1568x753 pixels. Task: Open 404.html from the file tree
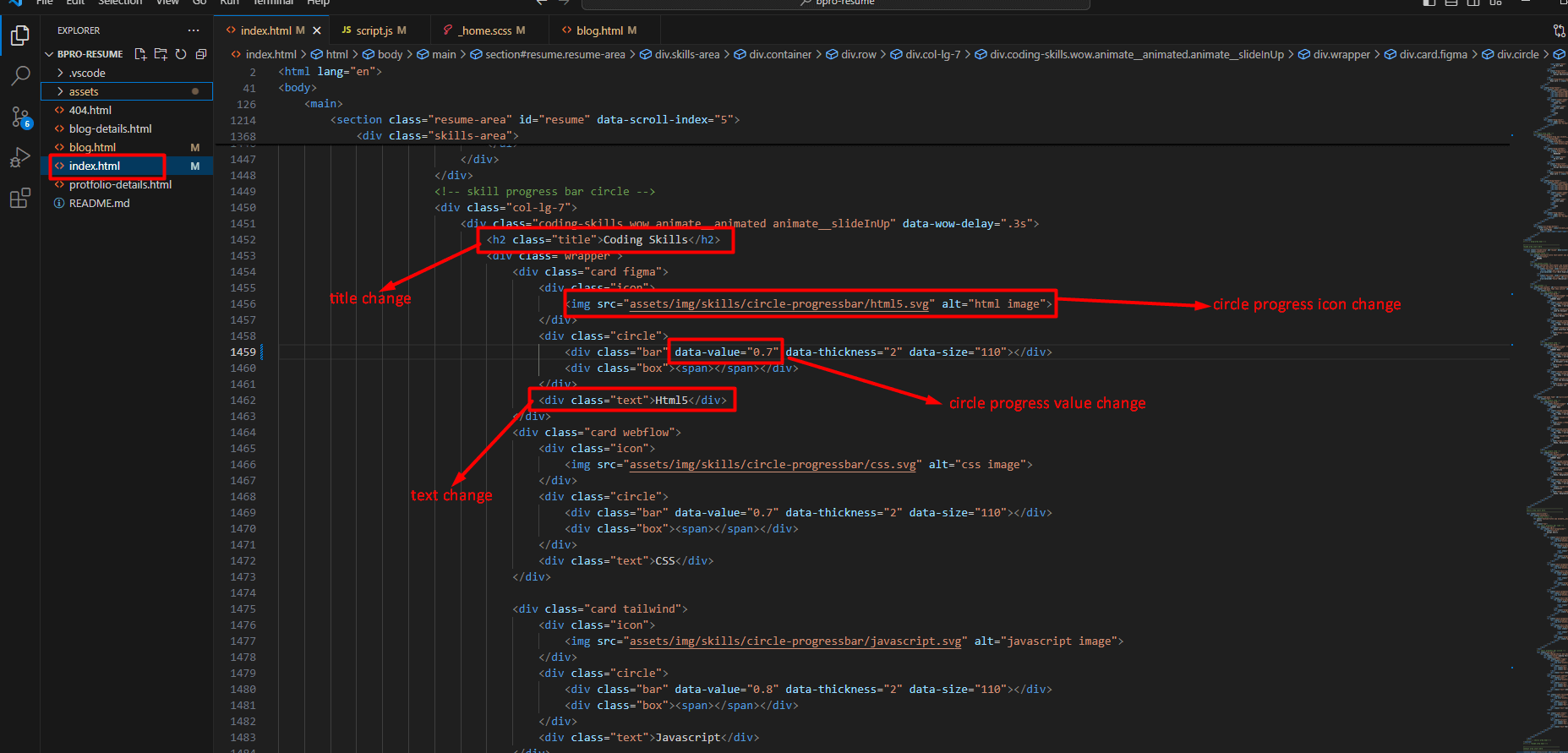pos(127,110)
